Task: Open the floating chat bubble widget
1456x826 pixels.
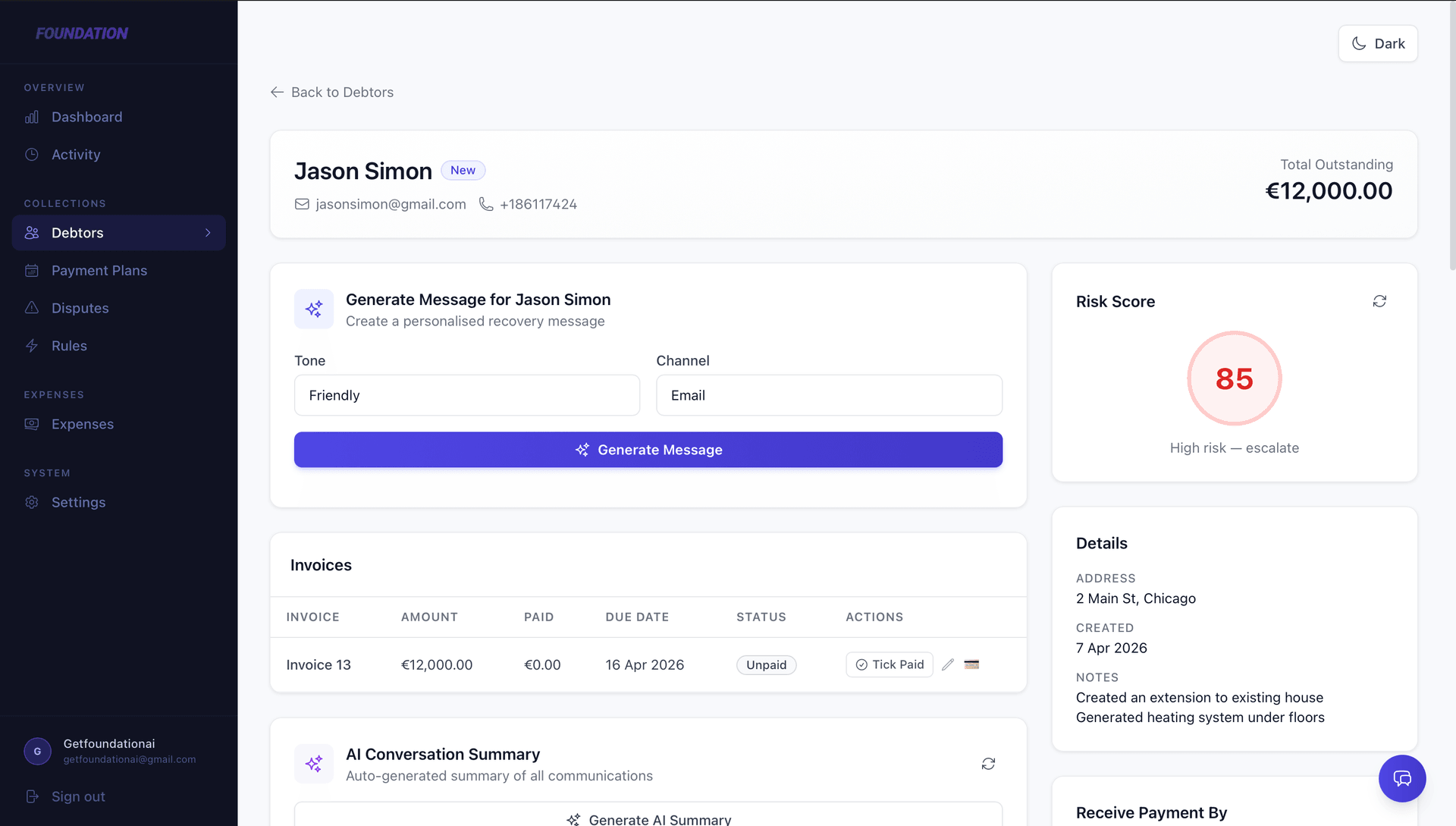Action: (1402, 778)
